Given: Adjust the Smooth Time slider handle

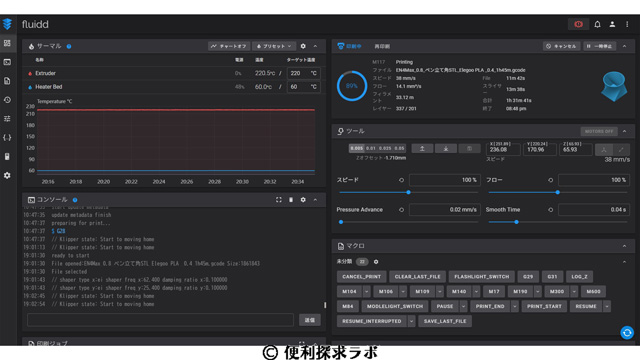Looking at the screenshot, I should (516, 222).
